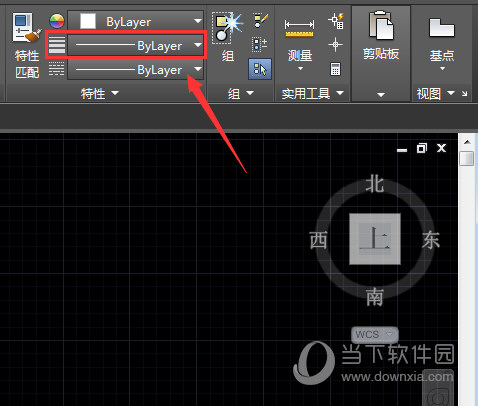The width and height of the screenshot is (478, 406).
Task: Click the Top (上) face of ViewCube
Action: click(x=375, y=239)
